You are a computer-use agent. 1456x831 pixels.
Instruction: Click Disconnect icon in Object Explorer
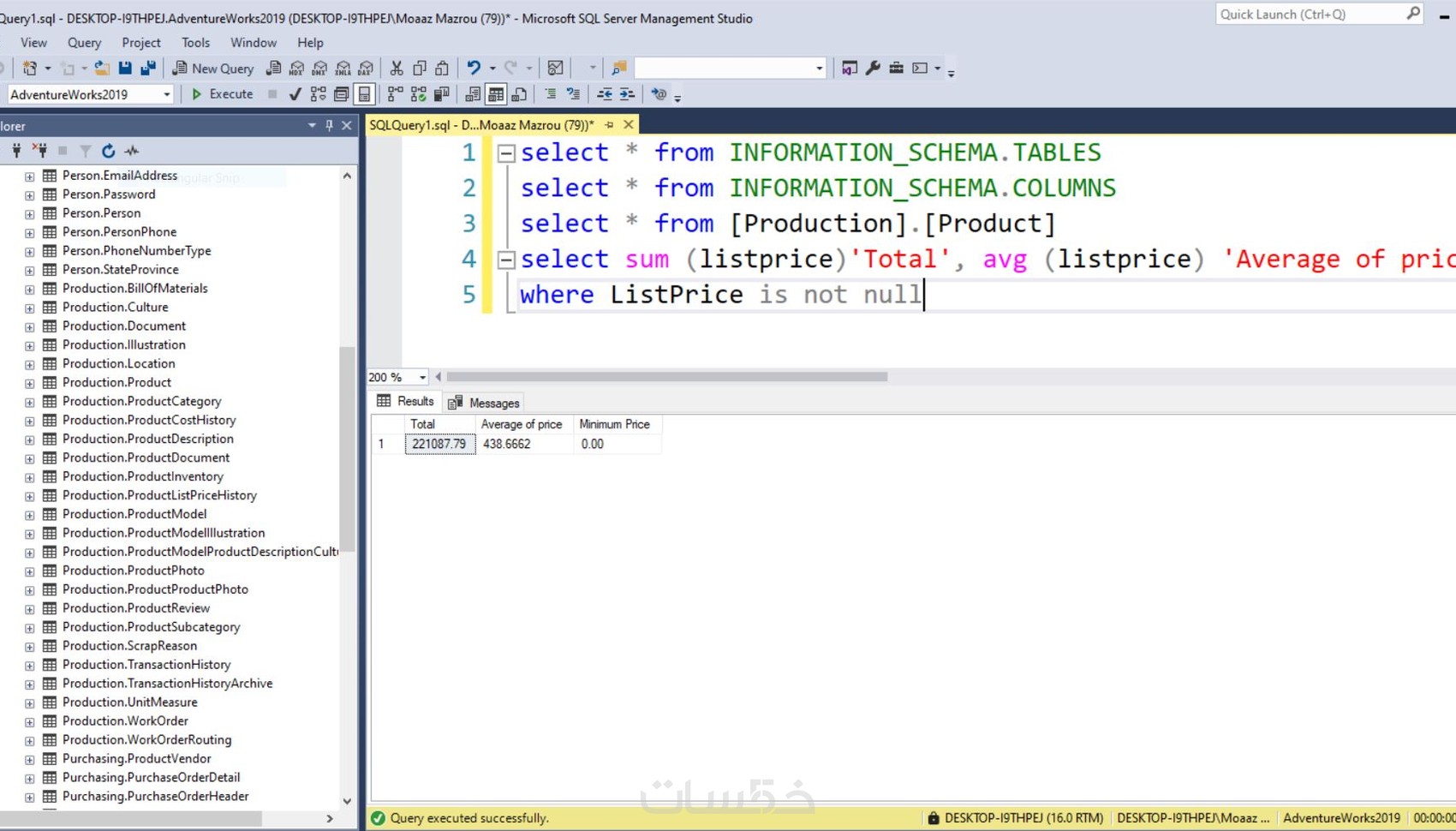[39, 151]
